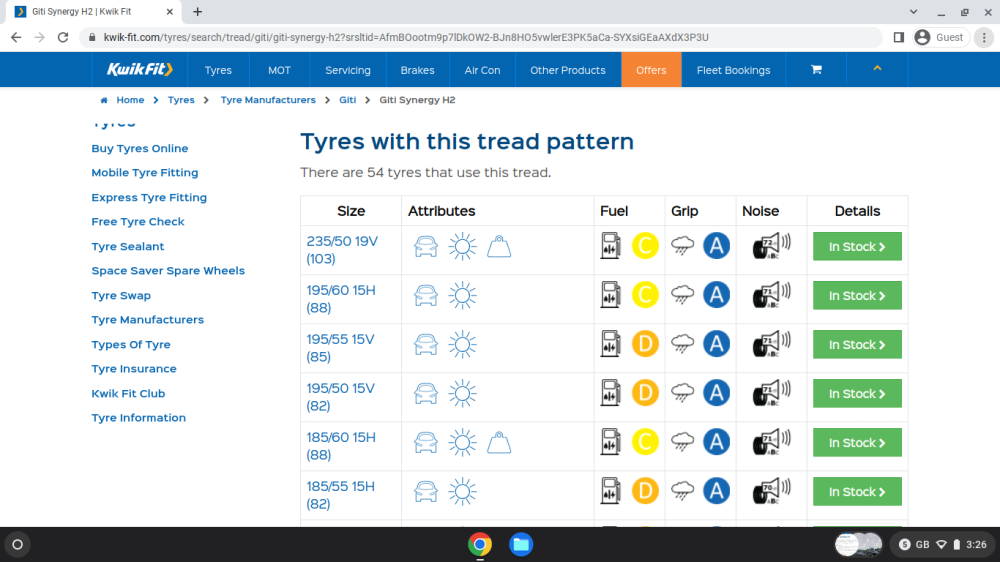This screenshot has height=562, width=1000.
Task: Open the system tray showing time 3:26
Action: [942, 544]
